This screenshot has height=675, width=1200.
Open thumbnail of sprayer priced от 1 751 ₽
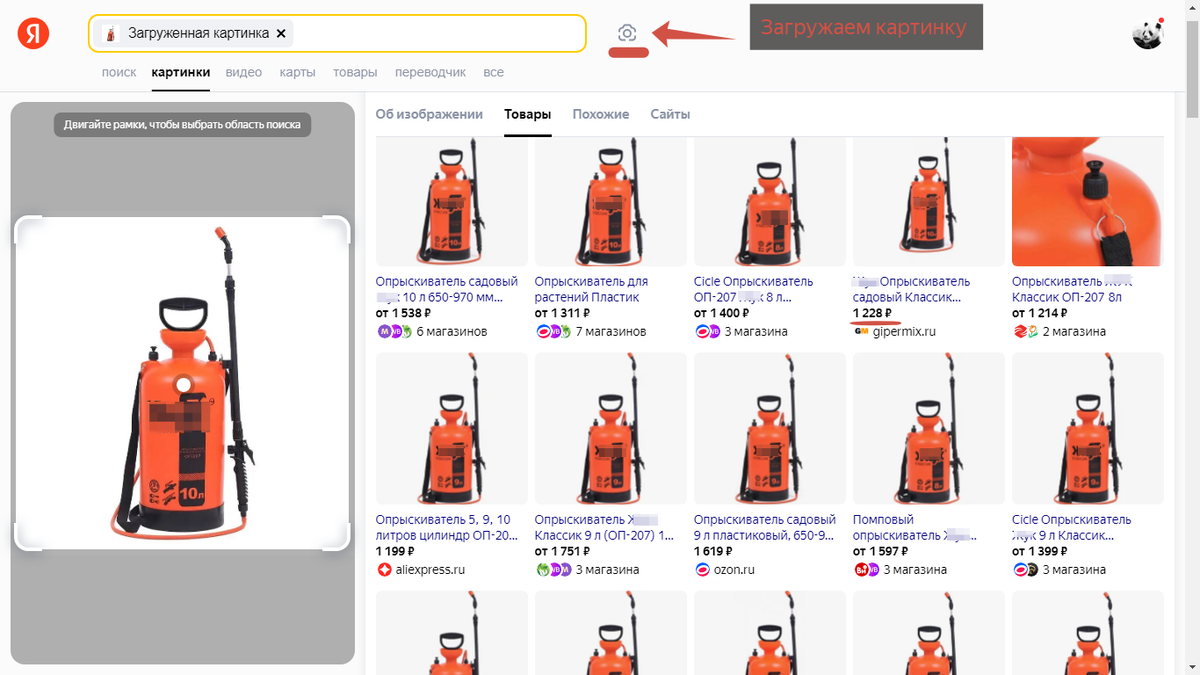[610, 428]
